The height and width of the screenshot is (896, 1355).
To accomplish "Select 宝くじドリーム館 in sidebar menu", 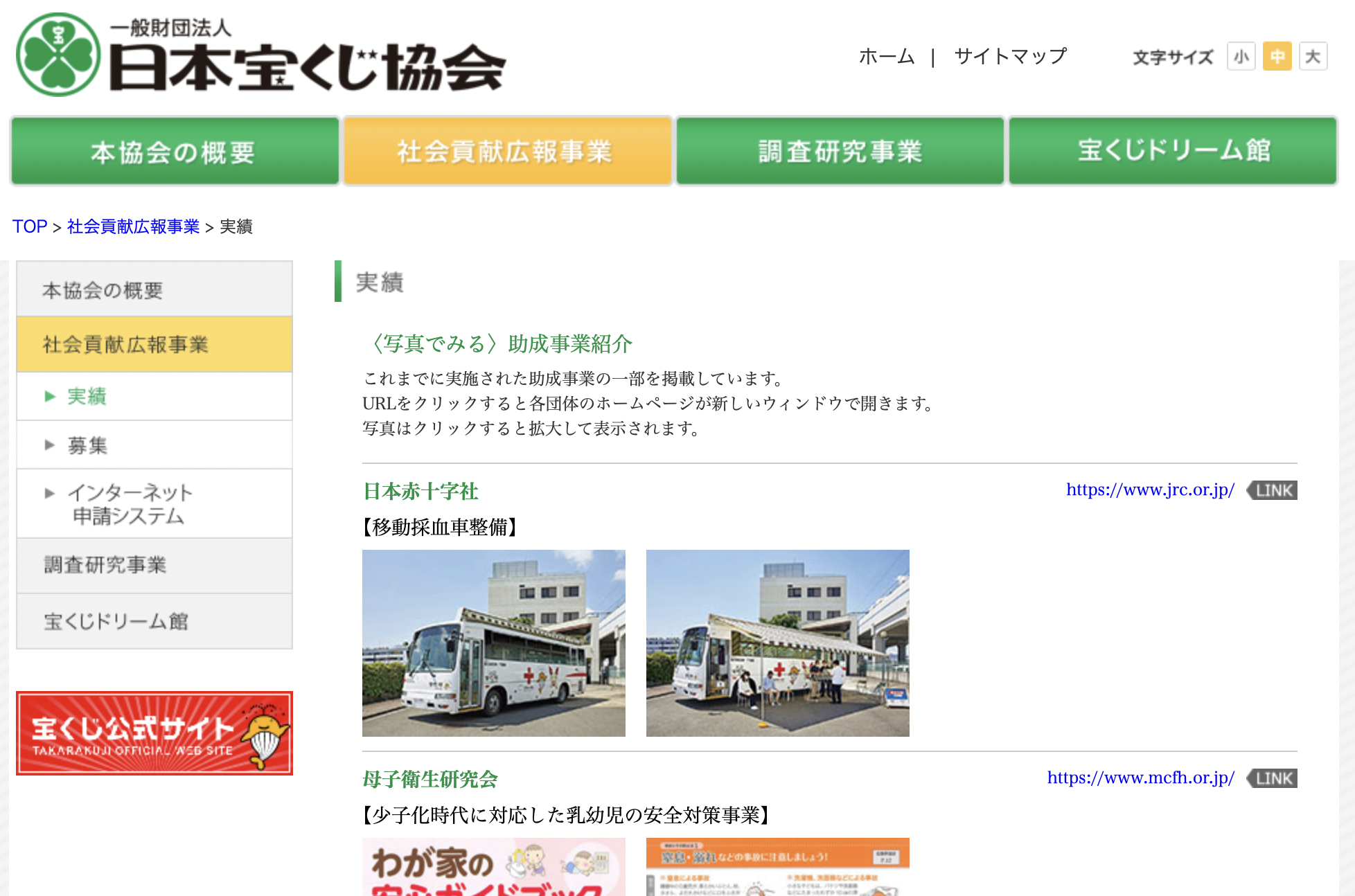I will pyautogui.click(x=154, y=621).
